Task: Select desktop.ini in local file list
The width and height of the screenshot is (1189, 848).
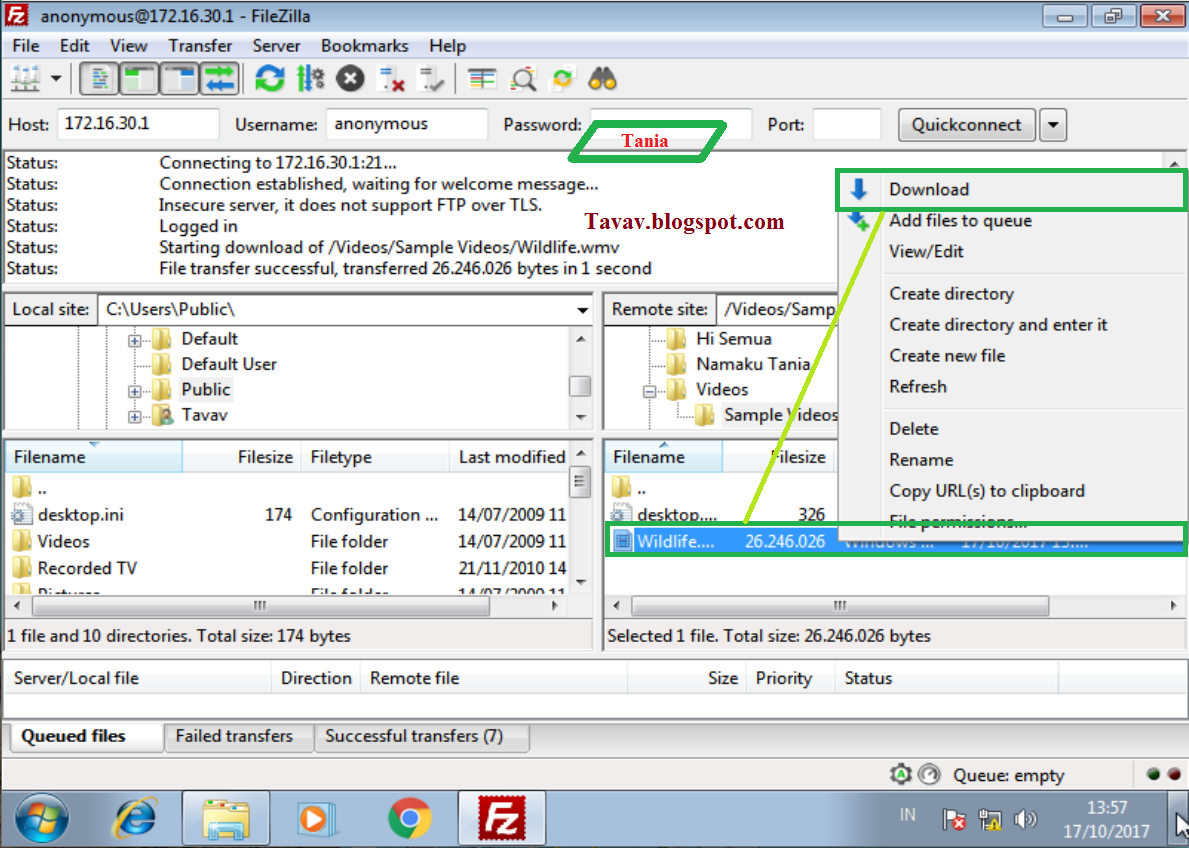Action: tap(80, 515)
